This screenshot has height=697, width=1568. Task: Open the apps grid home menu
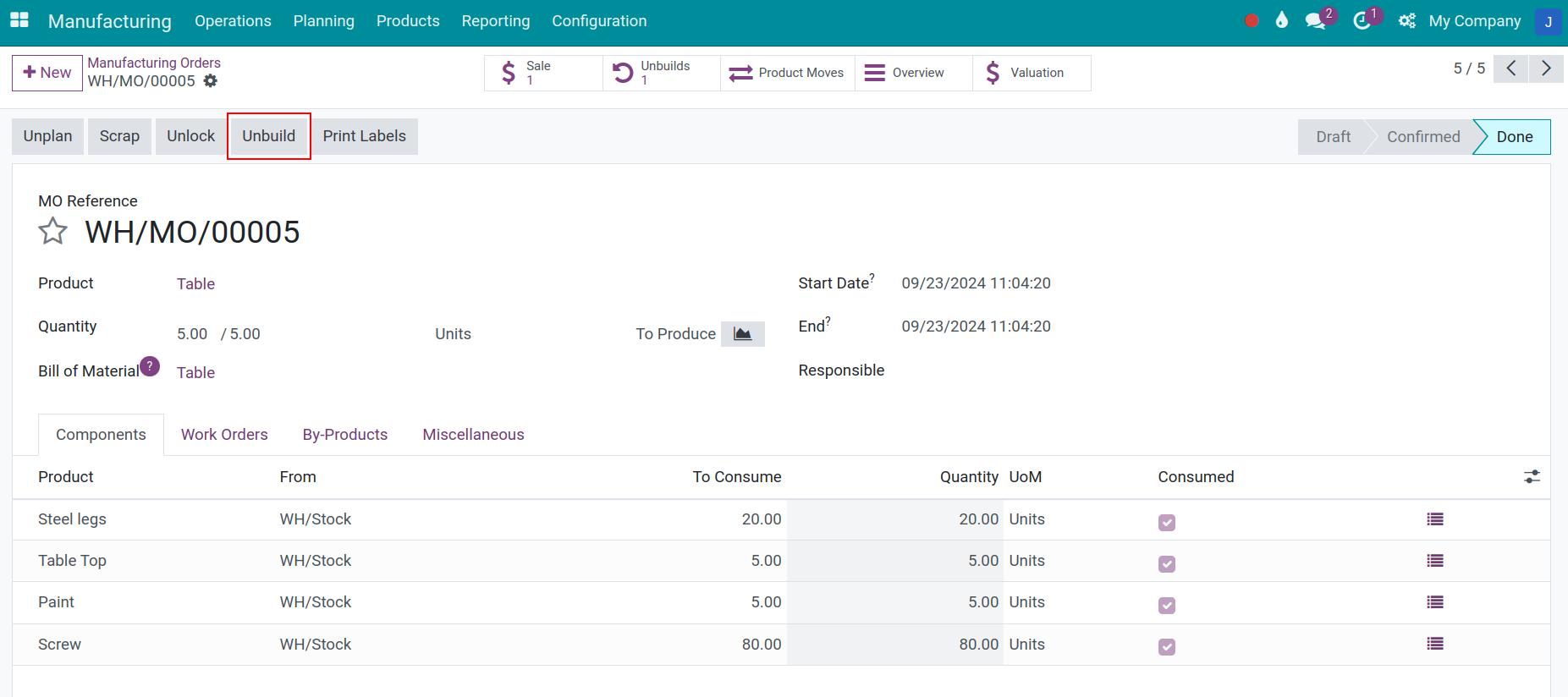tap(19, 20)
